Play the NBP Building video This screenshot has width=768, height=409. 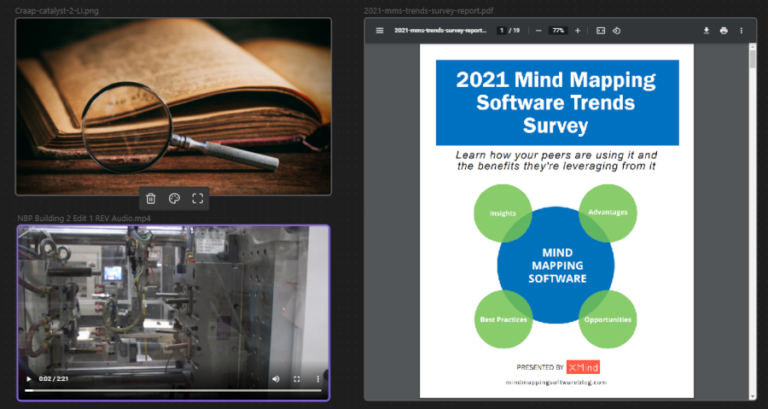click(x=28, y=379)
